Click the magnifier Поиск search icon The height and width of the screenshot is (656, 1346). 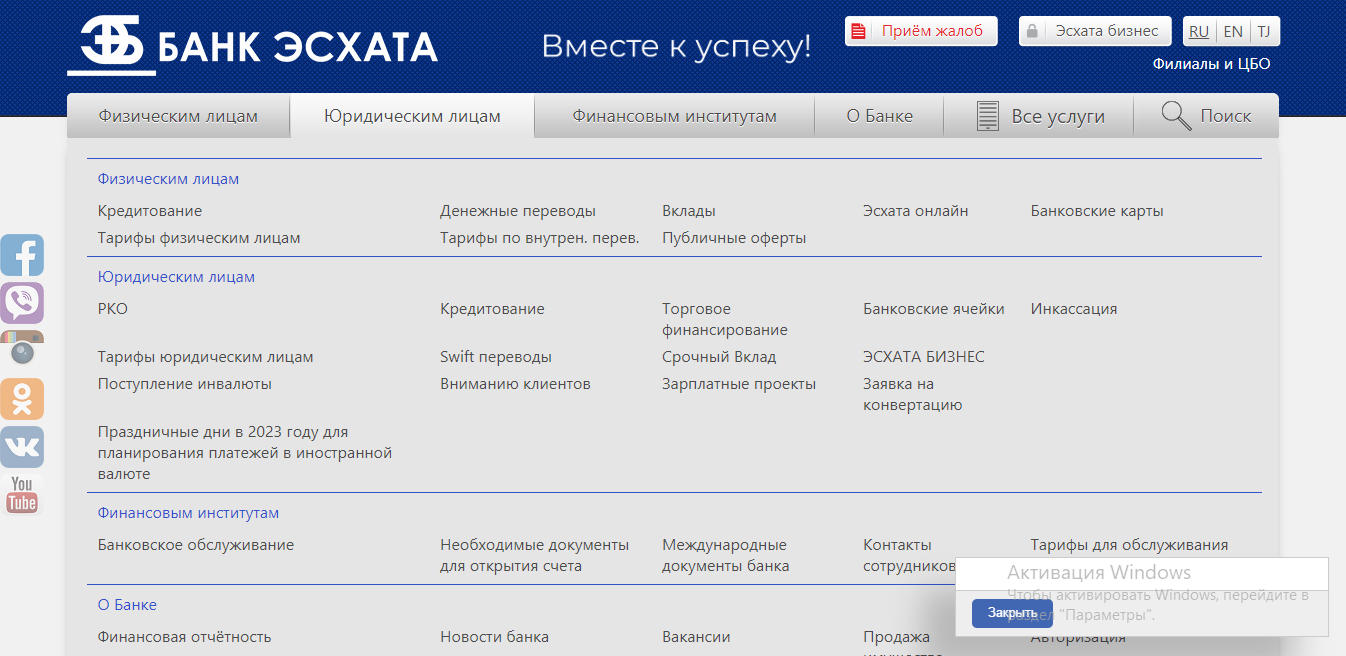coord(1176,116)
